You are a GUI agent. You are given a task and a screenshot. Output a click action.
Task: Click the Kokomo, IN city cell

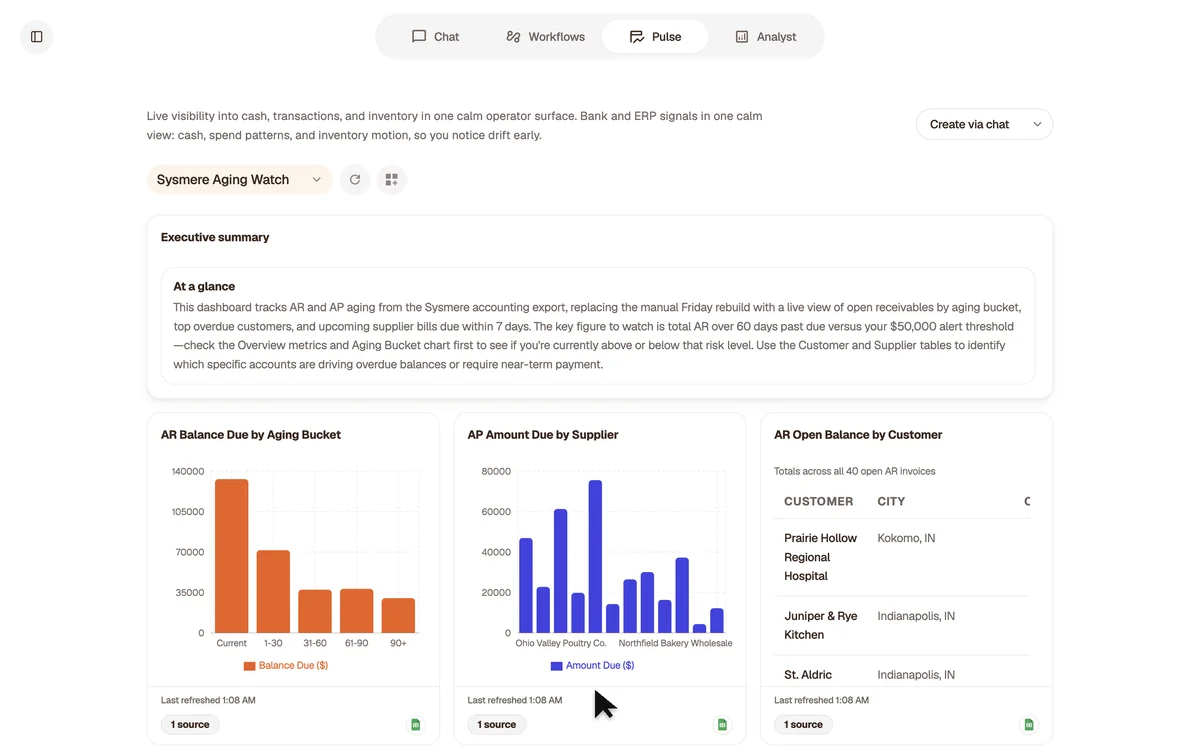[906, 538]
